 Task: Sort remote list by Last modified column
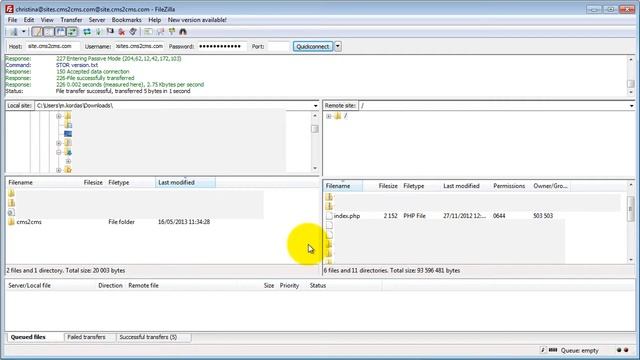461,186
